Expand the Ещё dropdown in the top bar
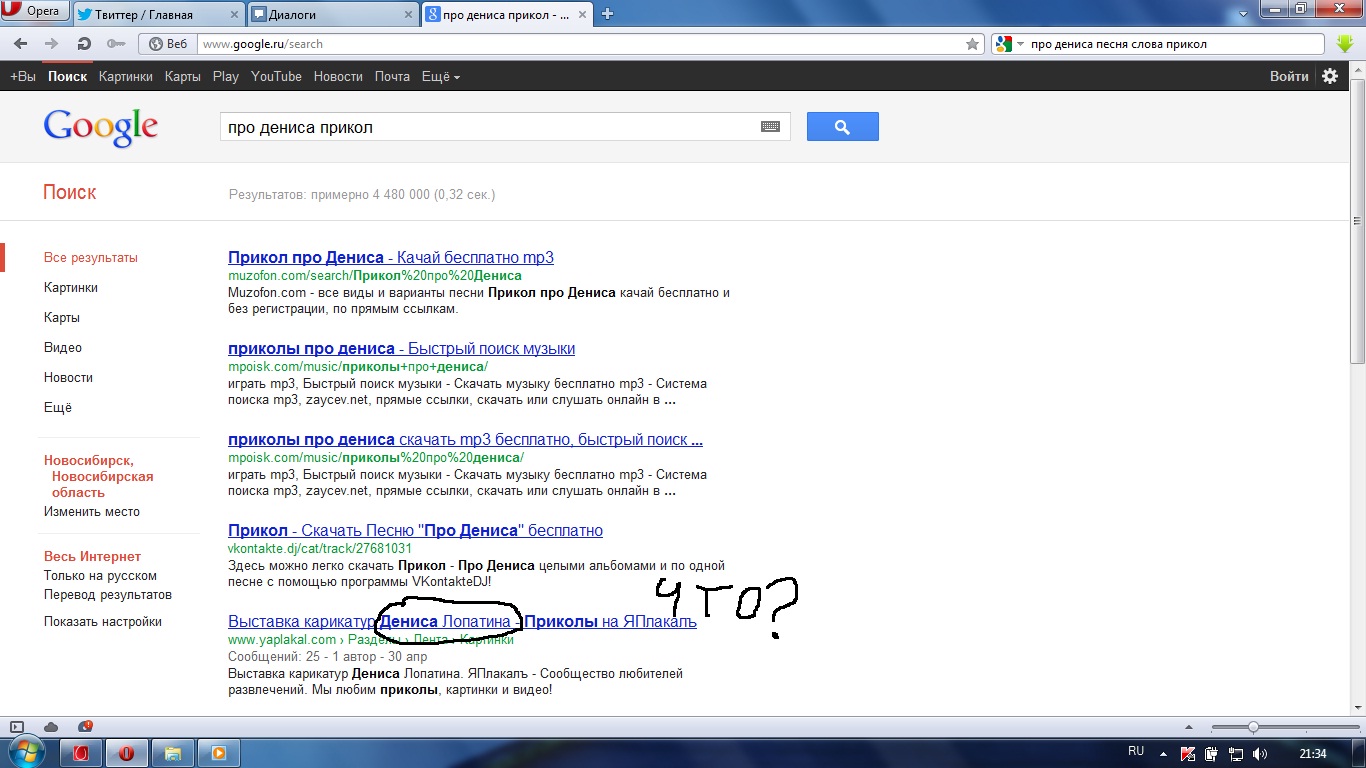This screenshot has width=1366, height=768. tap(441, 76)
